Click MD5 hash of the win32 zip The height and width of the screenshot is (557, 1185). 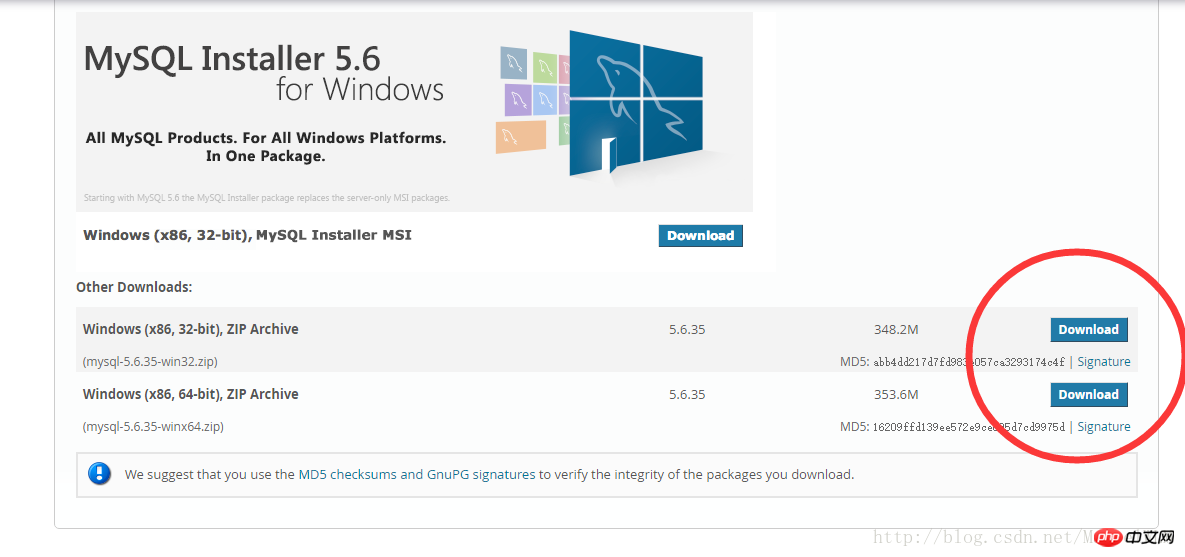click(969, 361)
